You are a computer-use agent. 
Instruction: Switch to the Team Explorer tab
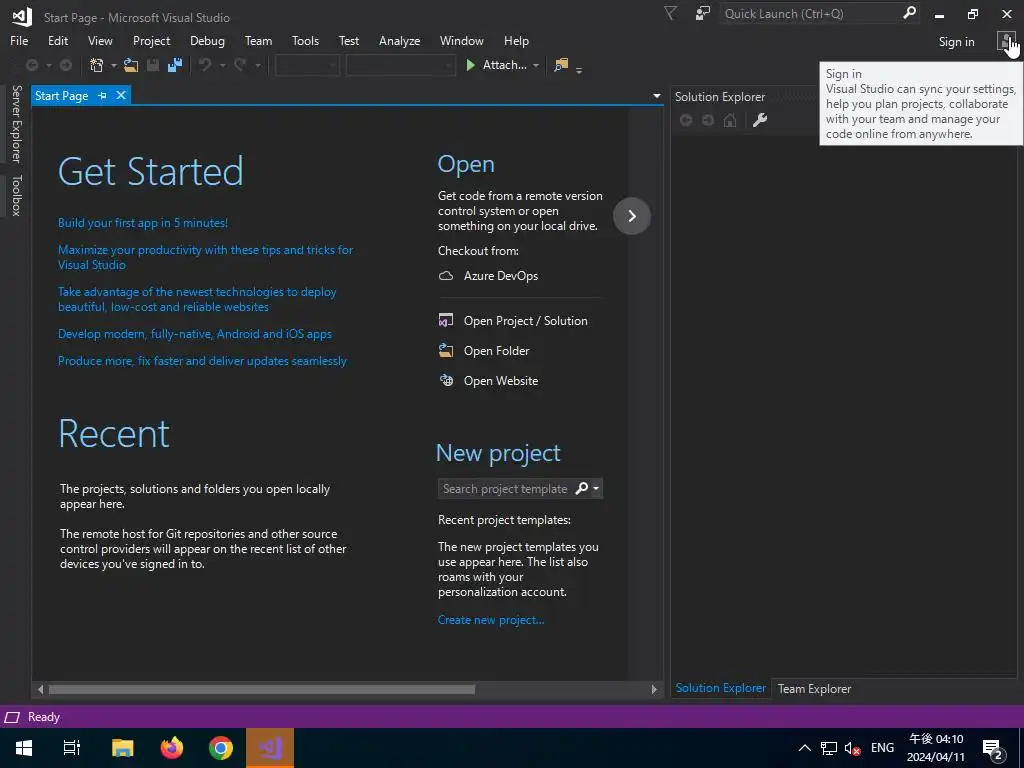point(814,688)
